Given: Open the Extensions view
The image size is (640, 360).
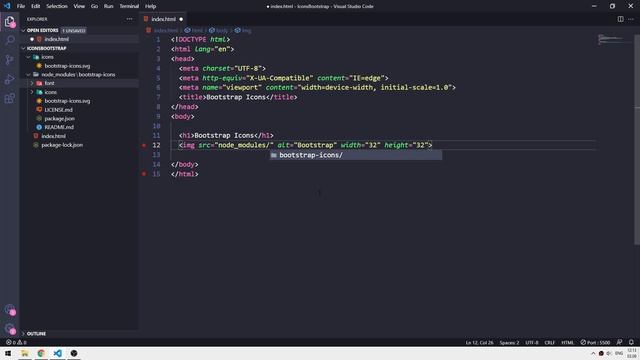Looking at the screenshot, I should point(9,98).
